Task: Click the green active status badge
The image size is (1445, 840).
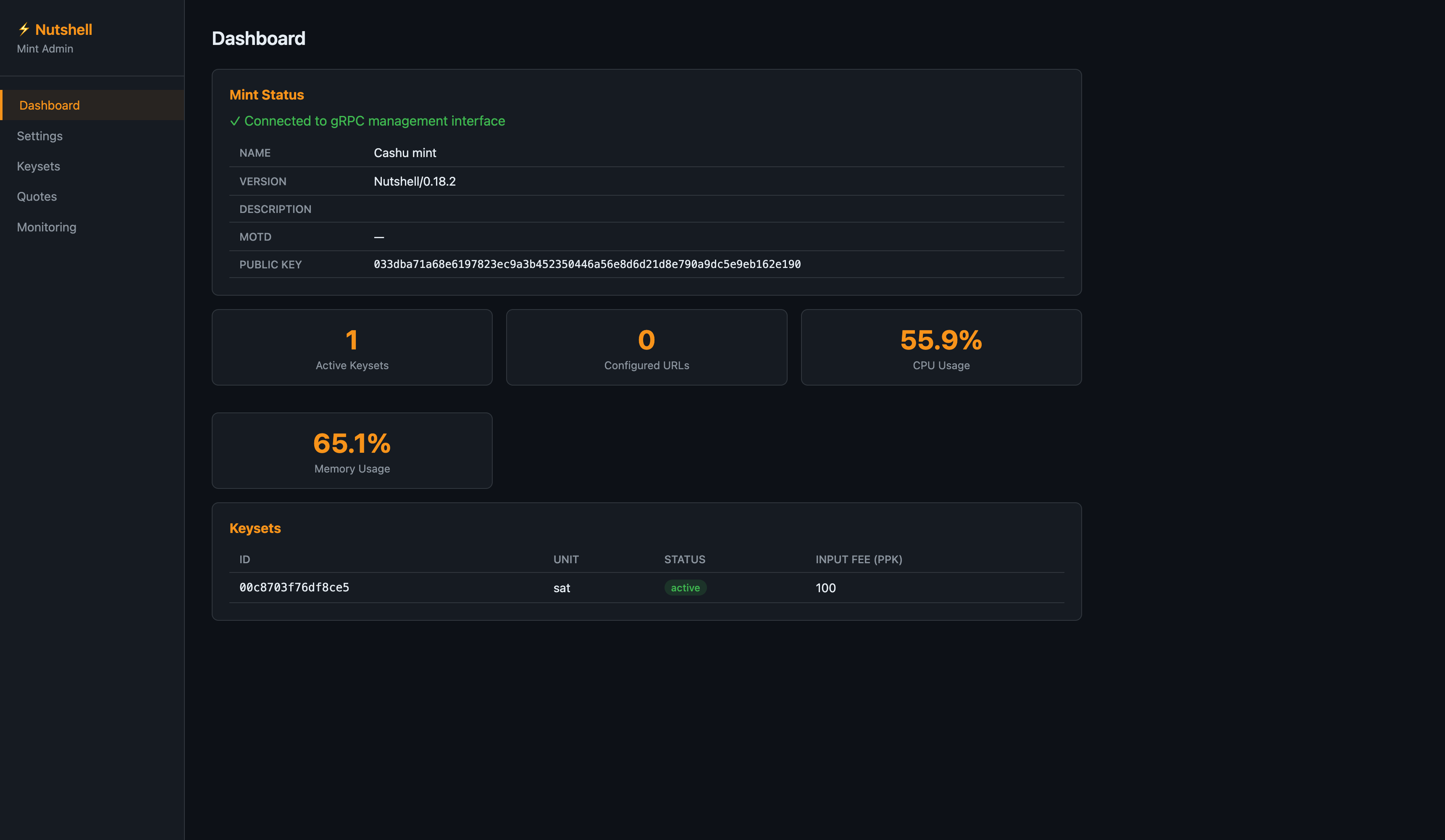Action: (x=685, y=588)
